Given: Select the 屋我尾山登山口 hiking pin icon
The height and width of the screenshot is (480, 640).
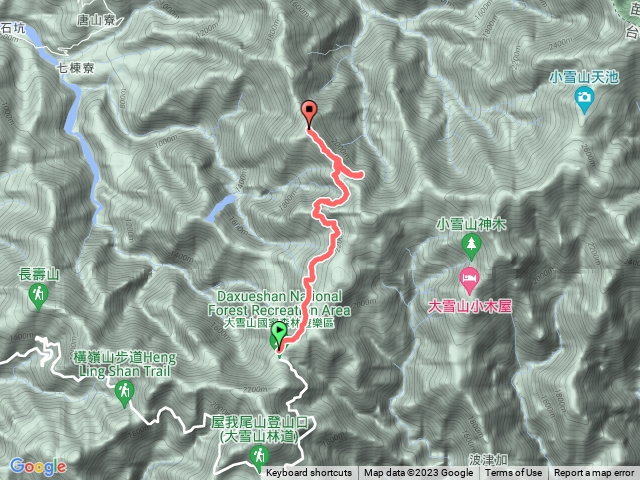Looking at the screenshot, I should coord(259,459).
